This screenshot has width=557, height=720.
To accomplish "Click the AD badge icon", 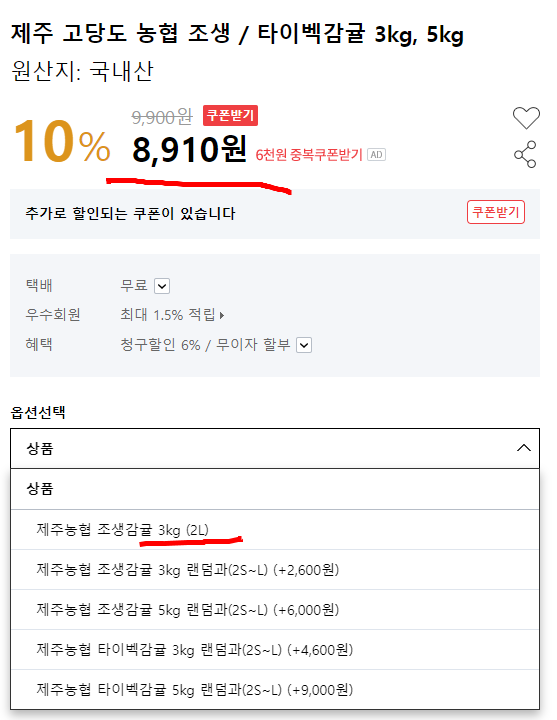I will [377, 155].
